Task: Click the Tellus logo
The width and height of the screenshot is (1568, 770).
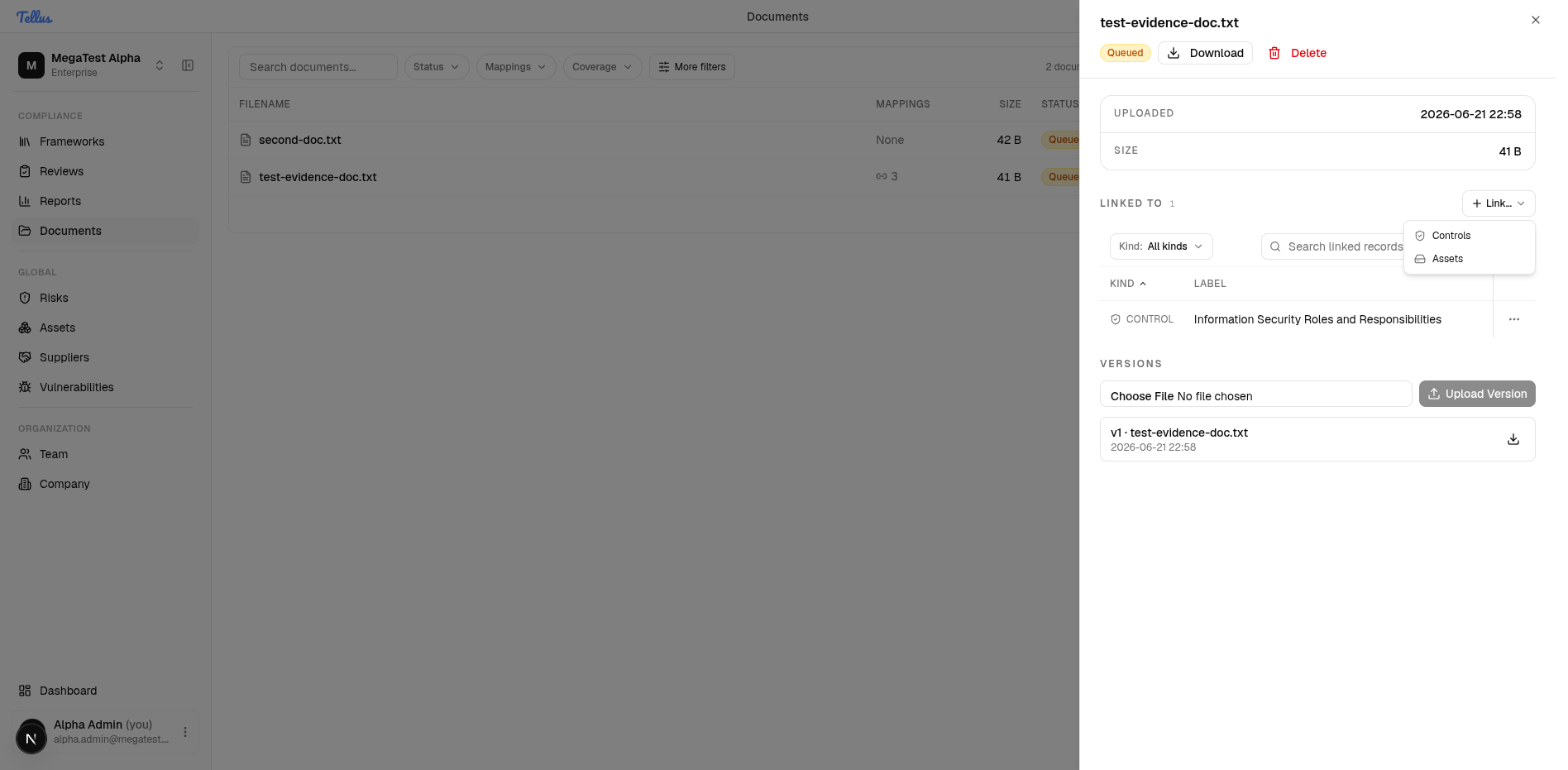Action: coord(34,17)
